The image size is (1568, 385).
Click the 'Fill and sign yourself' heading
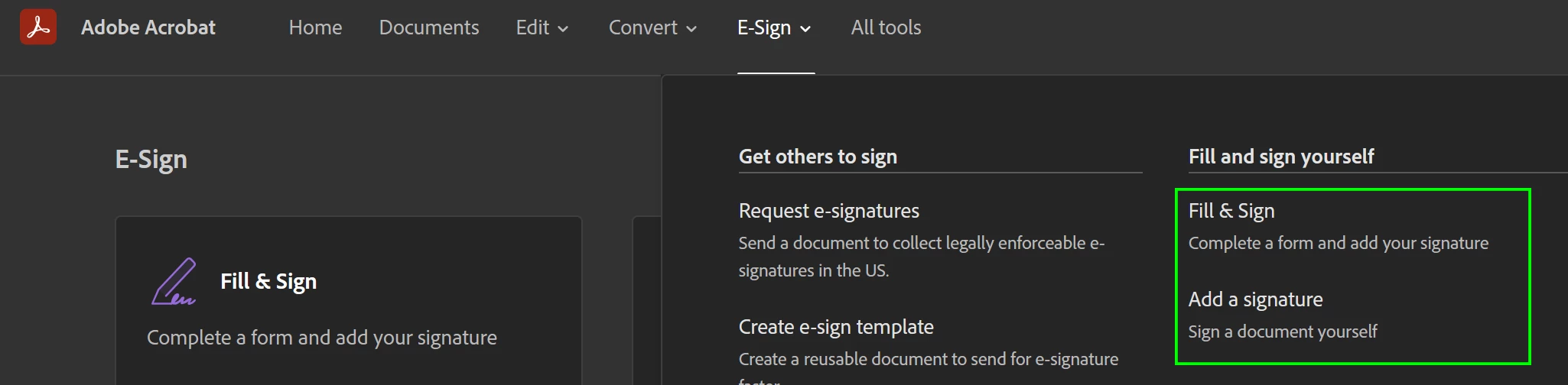(x=1281, y=157)
